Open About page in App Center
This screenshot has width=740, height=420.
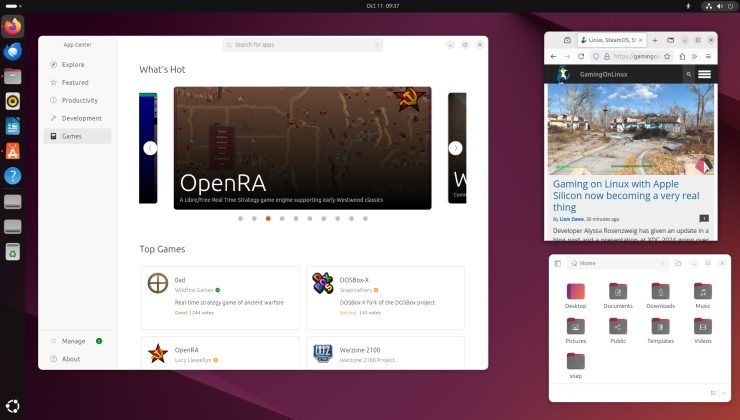(x=77, y=359)
